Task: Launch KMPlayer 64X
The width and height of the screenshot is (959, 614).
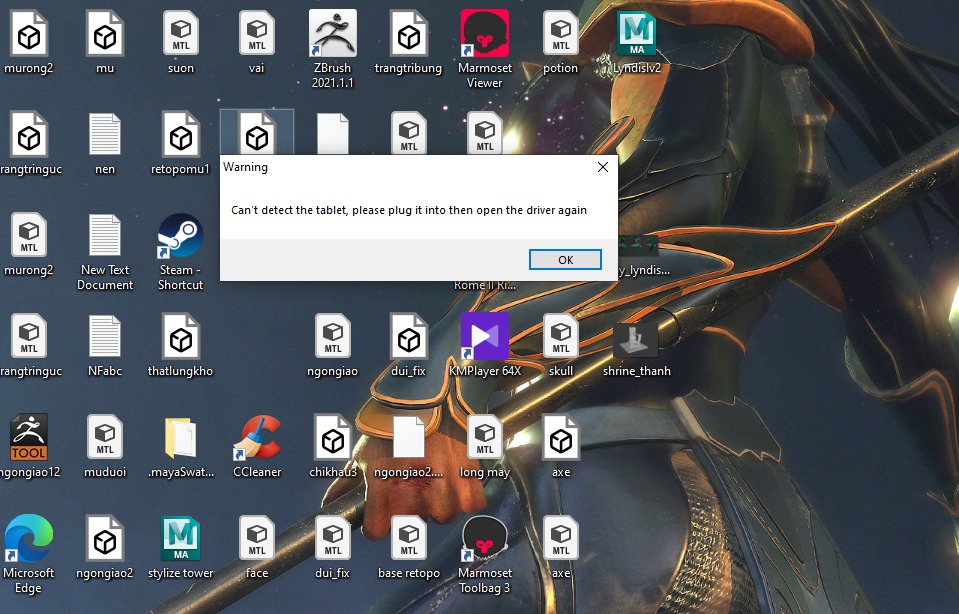Action: (484, 338)
